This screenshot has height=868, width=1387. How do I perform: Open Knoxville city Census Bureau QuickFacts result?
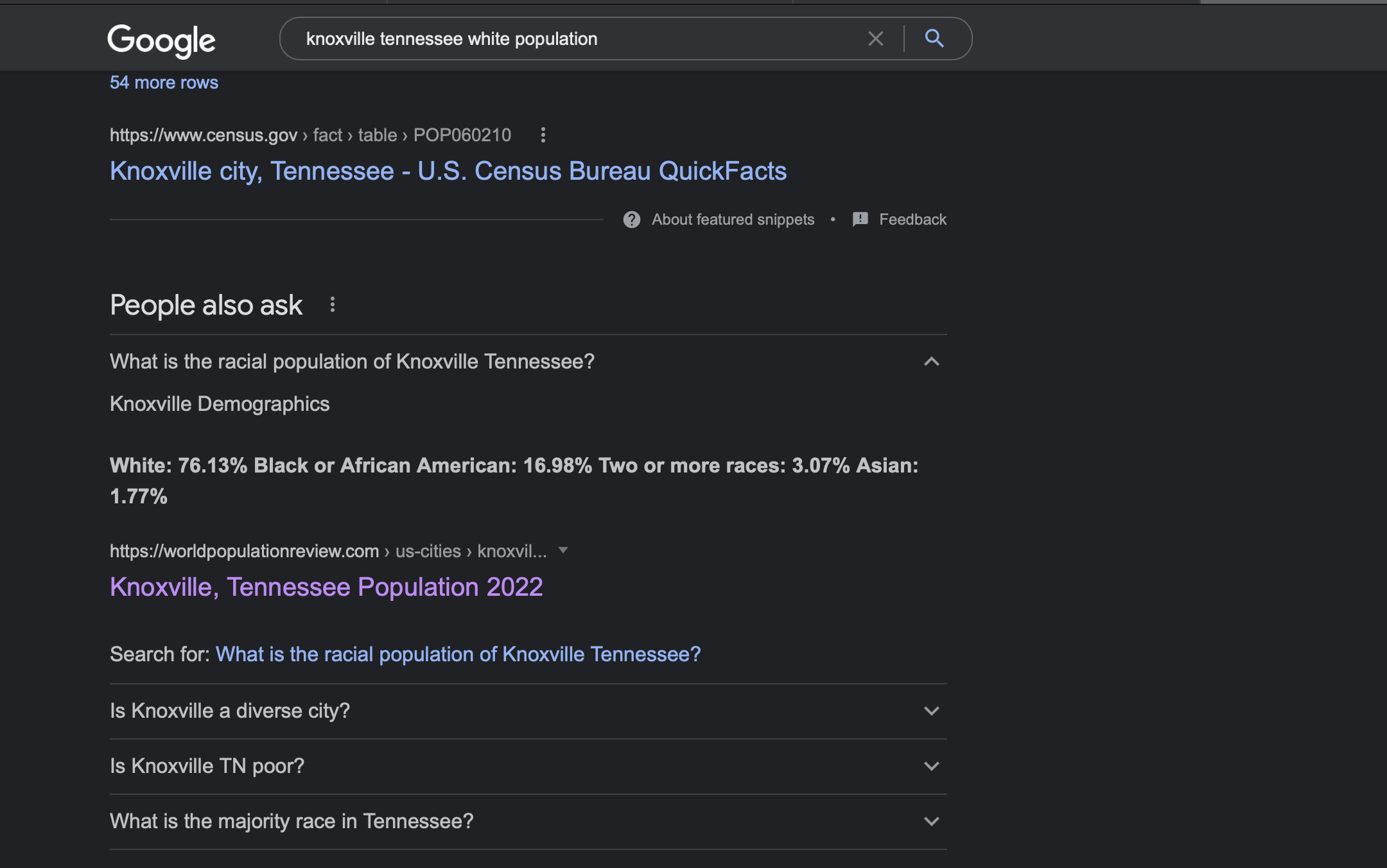[x=448, y=171]
